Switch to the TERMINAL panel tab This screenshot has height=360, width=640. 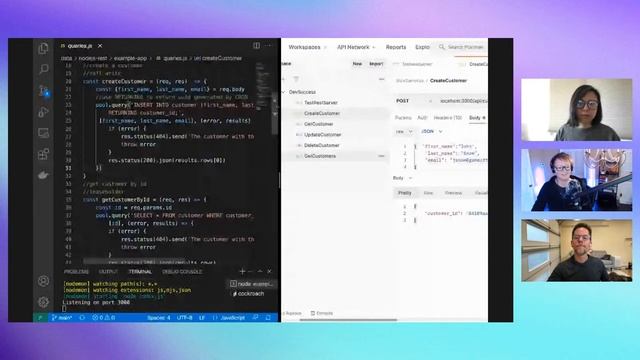140,271
